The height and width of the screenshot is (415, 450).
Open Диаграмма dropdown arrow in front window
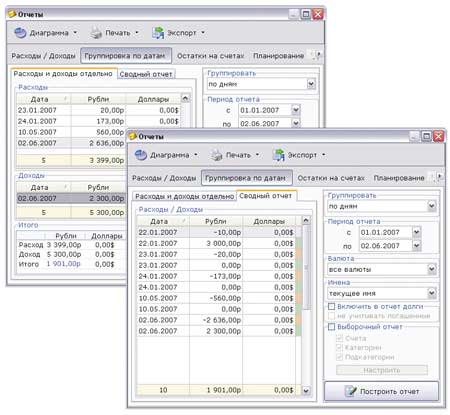click(x=196, y=155)
